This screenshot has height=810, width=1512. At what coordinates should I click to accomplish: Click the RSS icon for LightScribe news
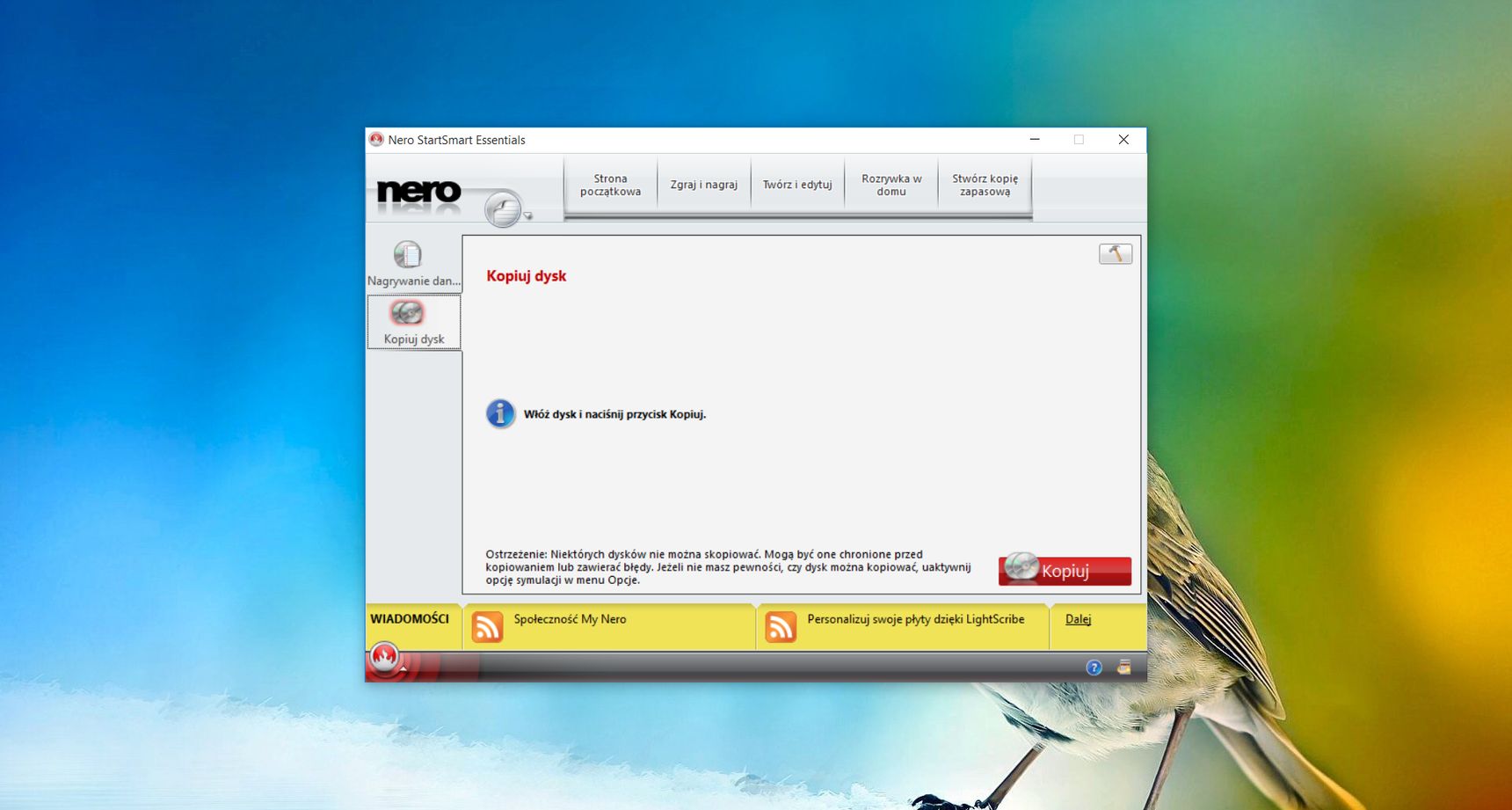pyautogui.click(x=781, y=627)
